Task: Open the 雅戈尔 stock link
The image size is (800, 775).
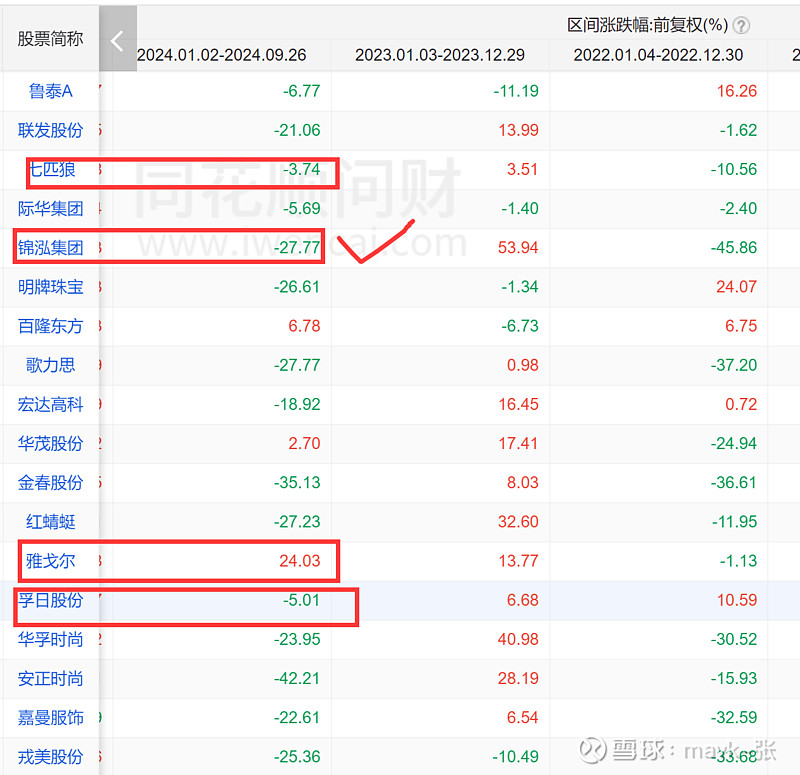Action: (x=51, y=561)
